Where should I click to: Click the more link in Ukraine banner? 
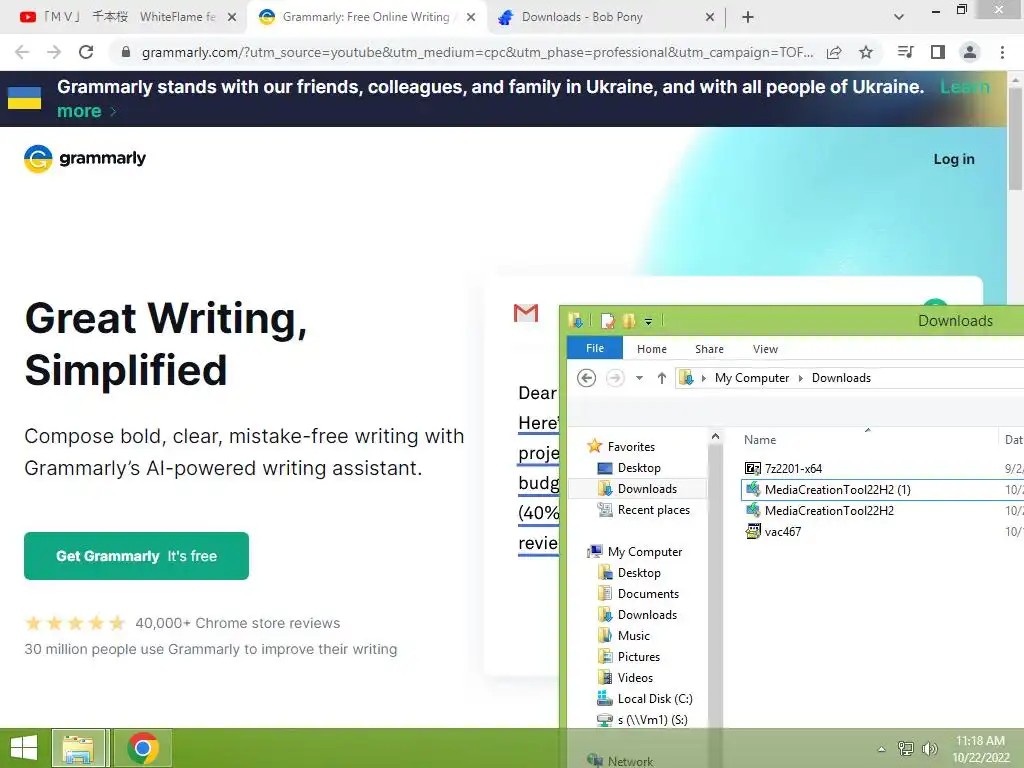tap(86, 111)
